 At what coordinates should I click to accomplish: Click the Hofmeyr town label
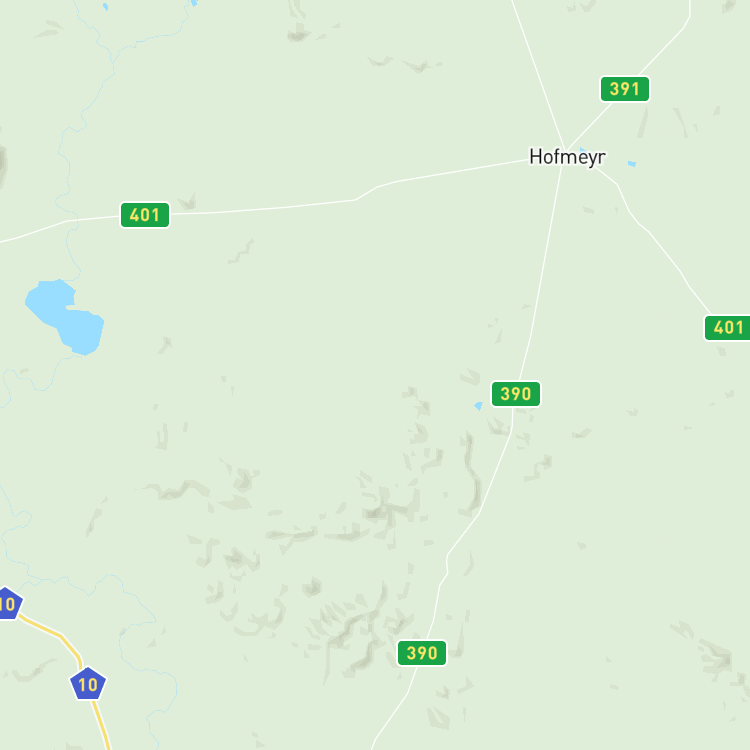pos(567,157)
